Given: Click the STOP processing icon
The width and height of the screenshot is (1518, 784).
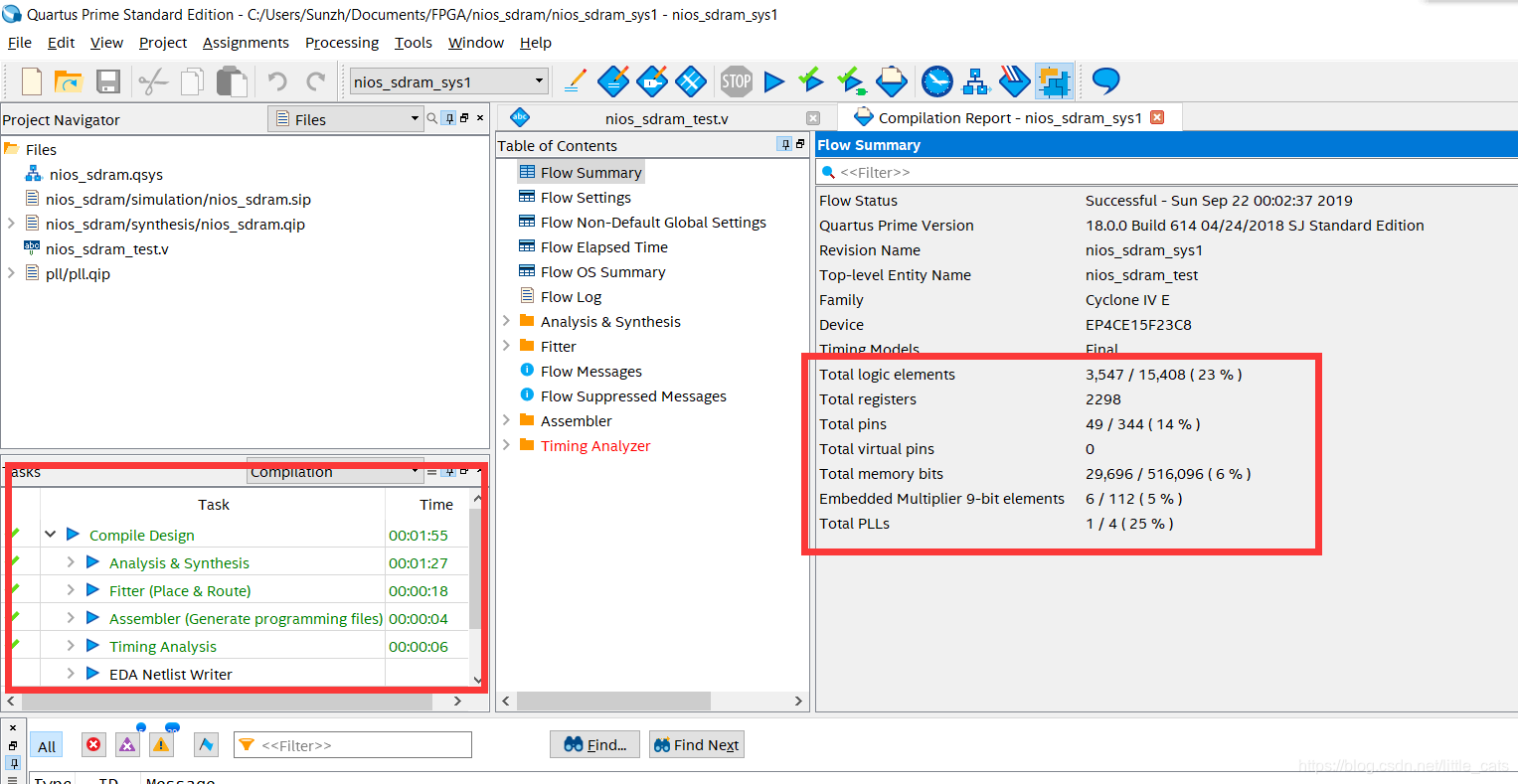Looking at the screenshot, I should tap(737, 81).
